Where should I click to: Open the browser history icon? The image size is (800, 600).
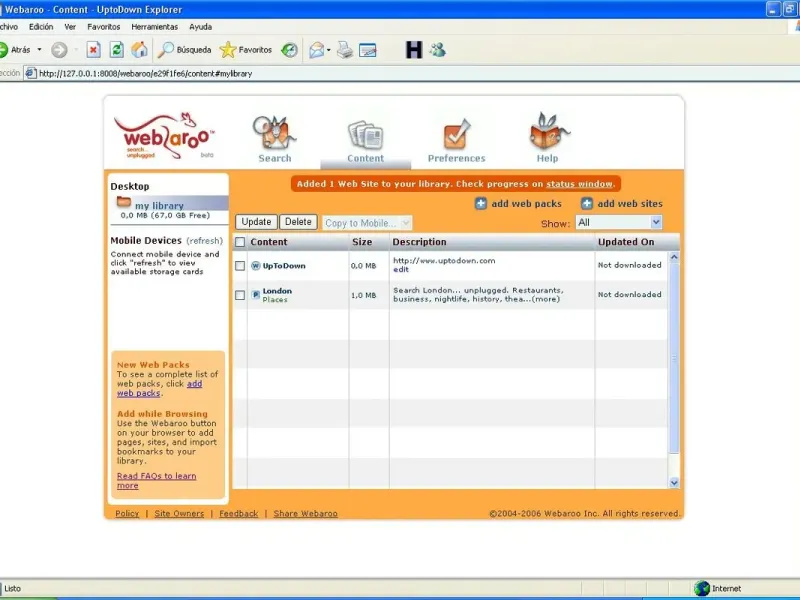coord(289,49)
